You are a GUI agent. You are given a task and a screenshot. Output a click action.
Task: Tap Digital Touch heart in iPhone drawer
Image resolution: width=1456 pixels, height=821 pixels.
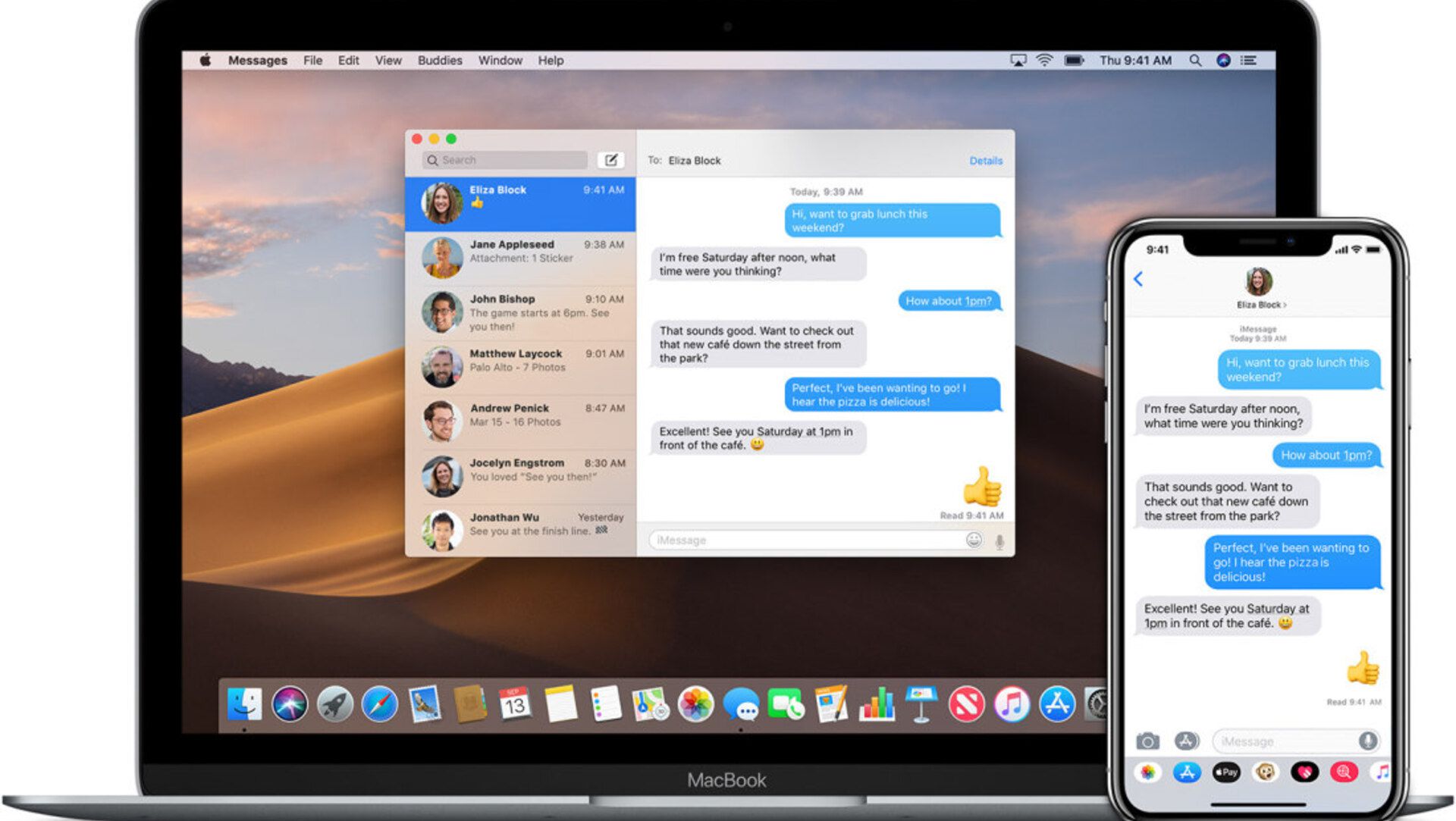[1304, 772]
